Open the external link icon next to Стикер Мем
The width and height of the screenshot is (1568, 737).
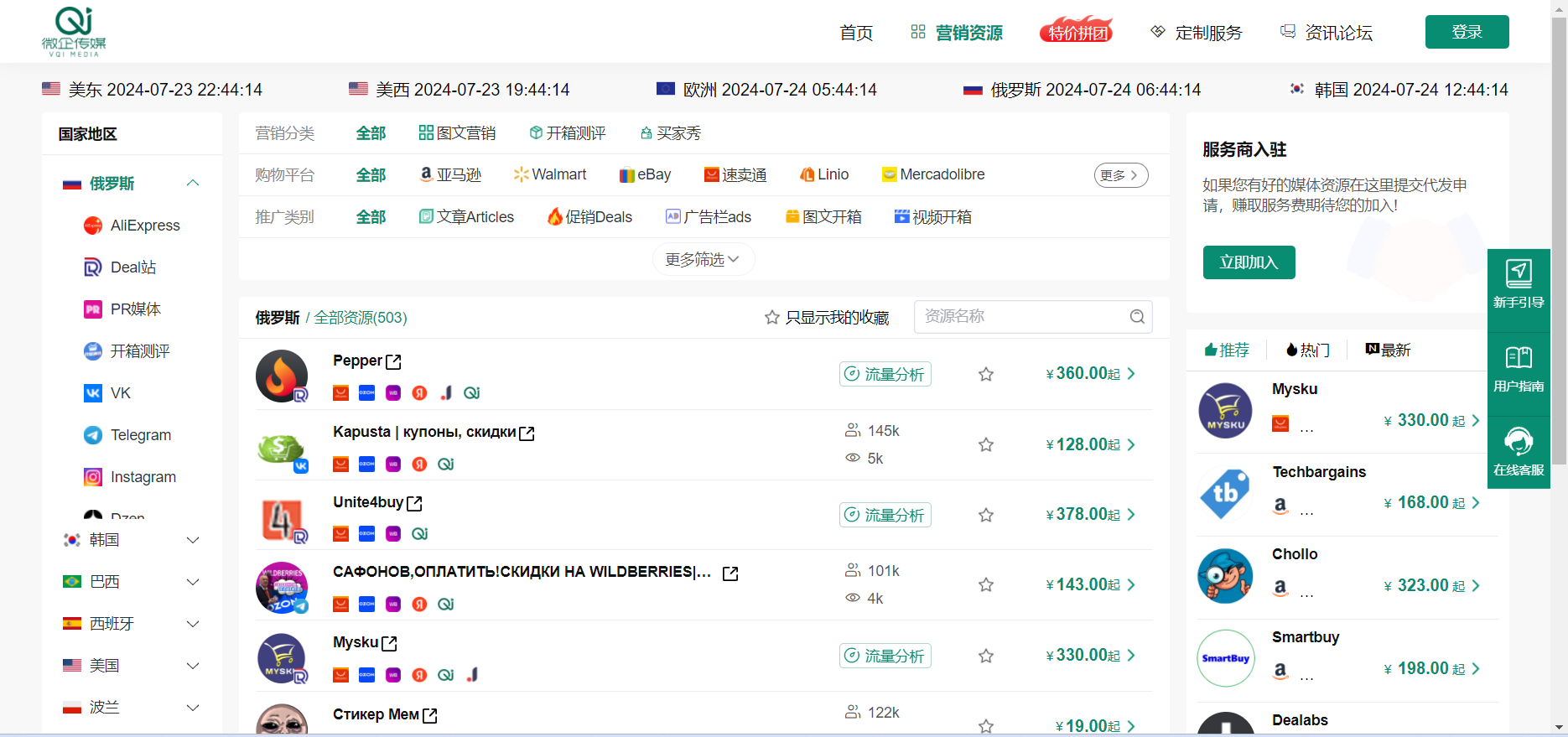(x=430, y=715)
